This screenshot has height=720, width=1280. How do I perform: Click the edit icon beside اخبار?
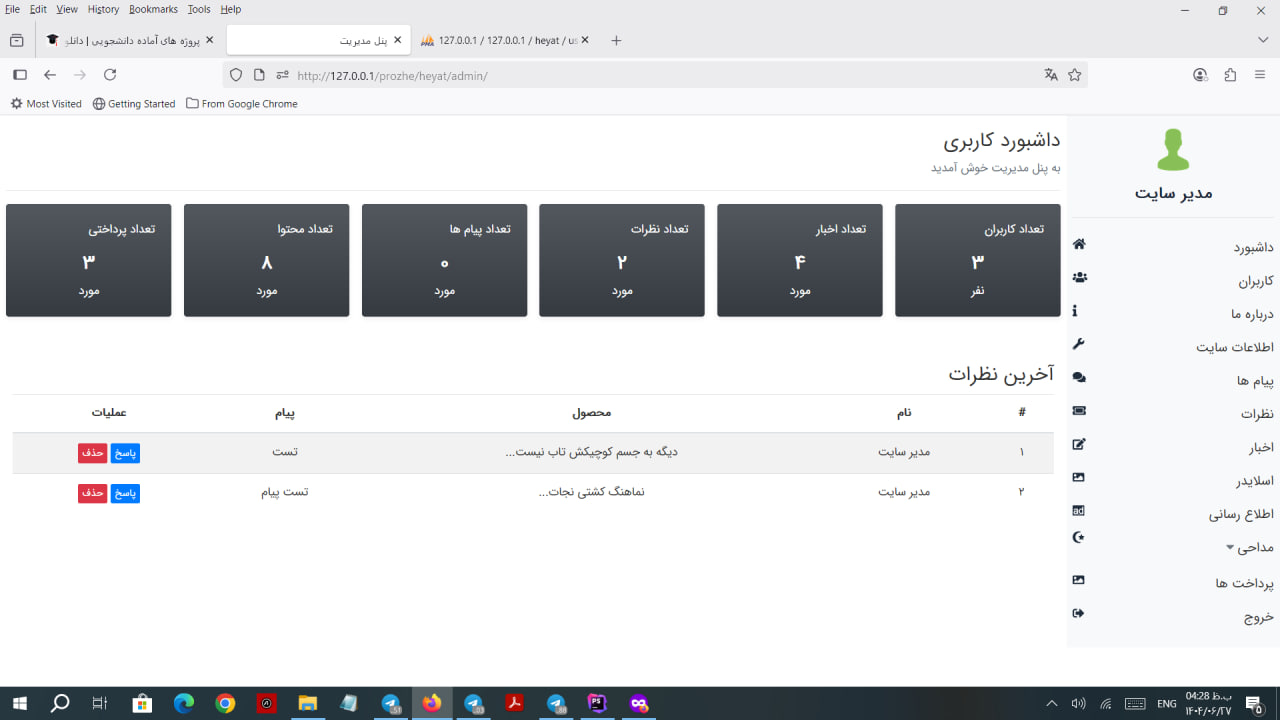(1079, 444)
